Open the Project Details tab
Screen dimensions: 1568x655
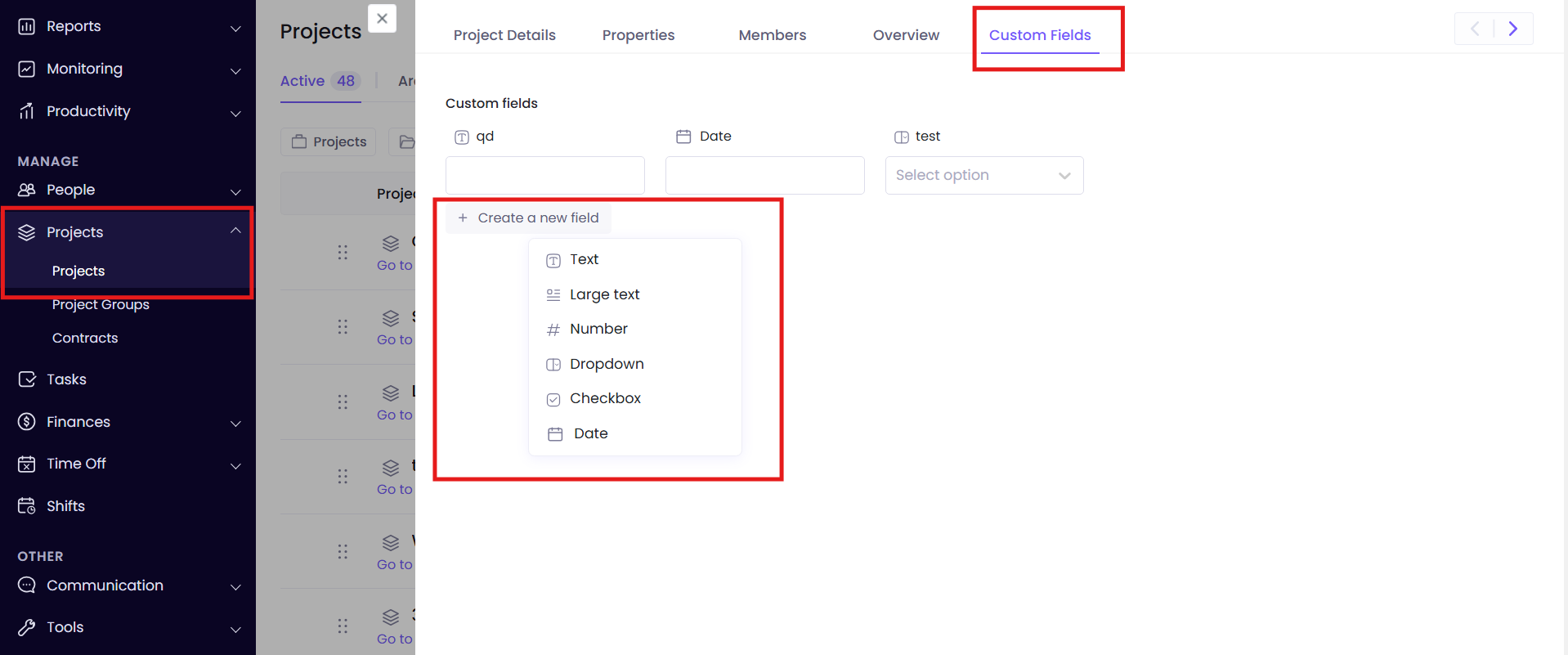click(x=504, y=35)
